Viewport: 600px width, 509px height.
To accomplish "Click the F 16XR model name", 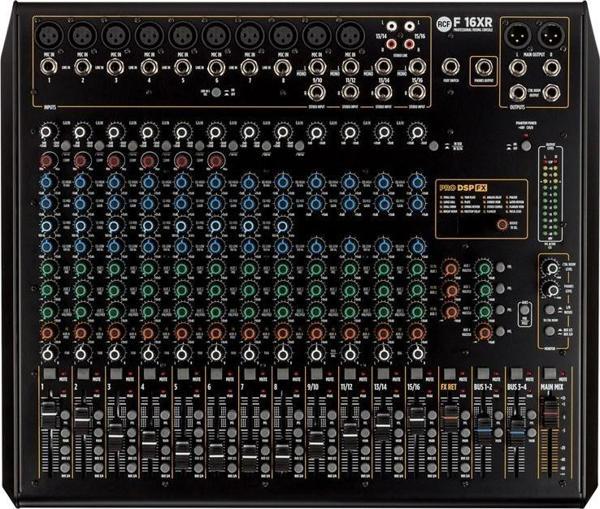I will click(x=473, y=22).
